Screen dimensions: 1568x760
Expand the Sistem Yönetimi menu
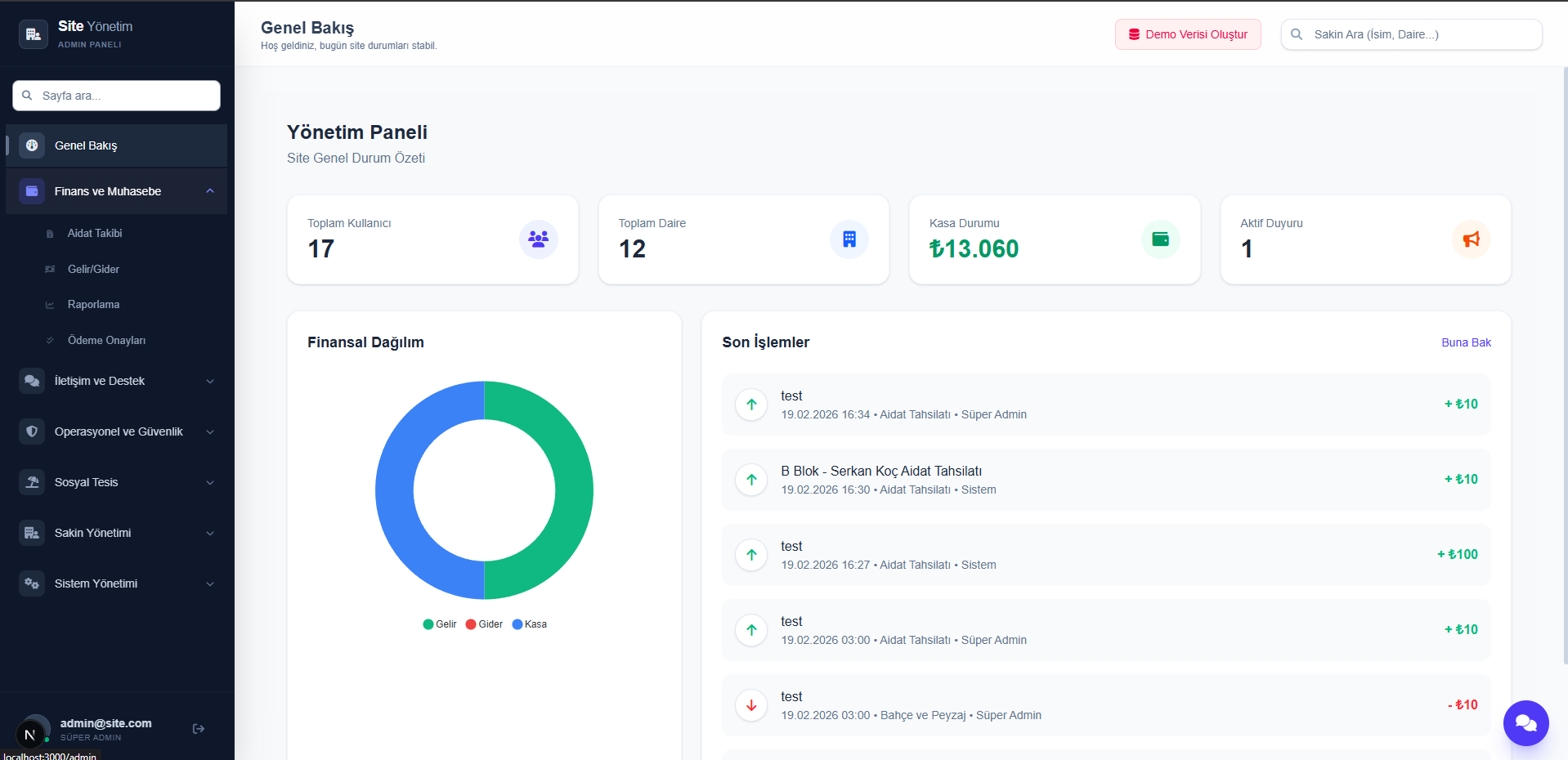coord(117,583)
